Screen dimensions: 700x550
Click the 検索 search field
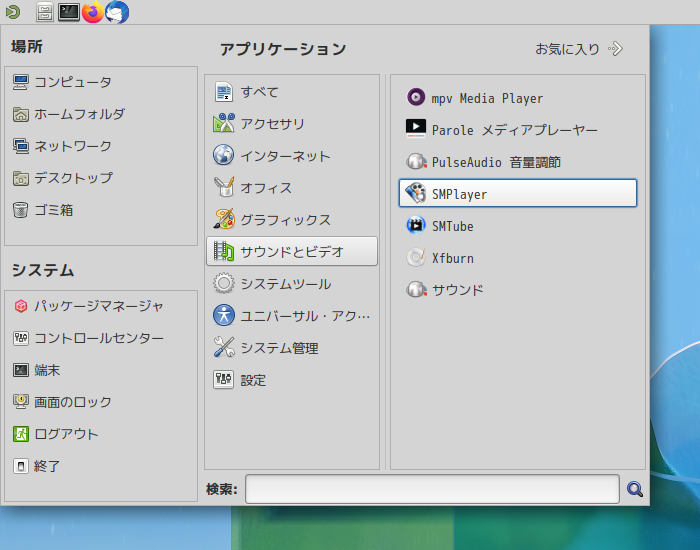coord(432,489)
